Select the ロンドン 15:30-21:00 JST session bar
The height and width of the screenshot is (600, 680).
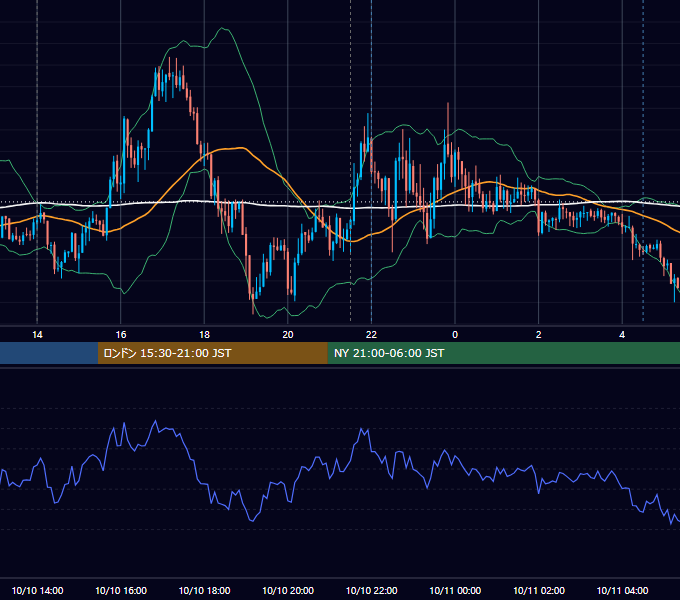pyautogui.click(x=212, y=353)
